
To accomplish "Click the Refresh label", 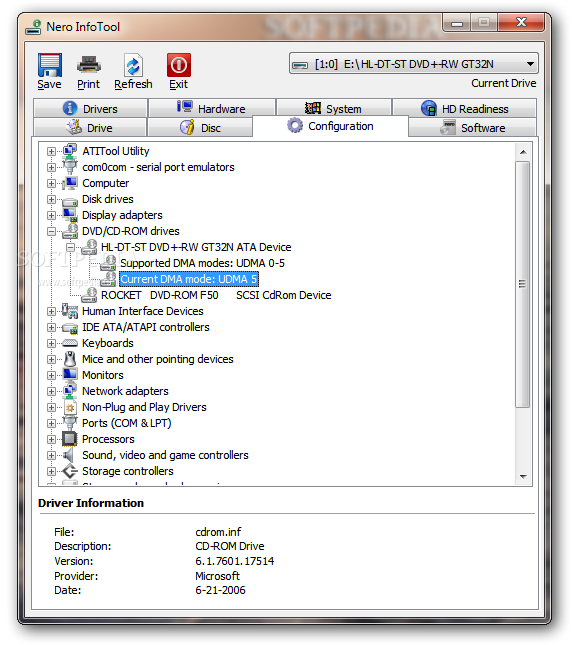I will tap(133, 84).
